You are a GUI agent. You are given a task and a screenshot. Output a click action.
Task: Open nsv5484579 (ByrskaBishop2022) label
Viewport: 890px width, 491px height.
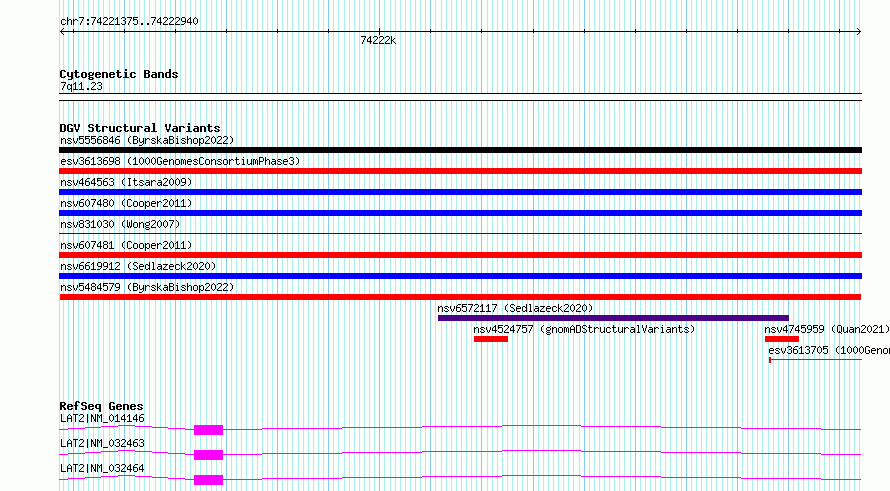pos(147,287)
